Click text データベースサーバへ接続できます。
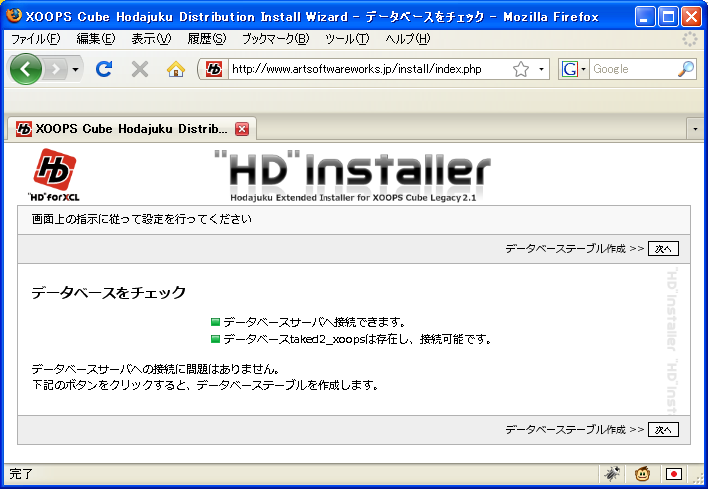This screenshot has height=489, width=708. (315, 322)
